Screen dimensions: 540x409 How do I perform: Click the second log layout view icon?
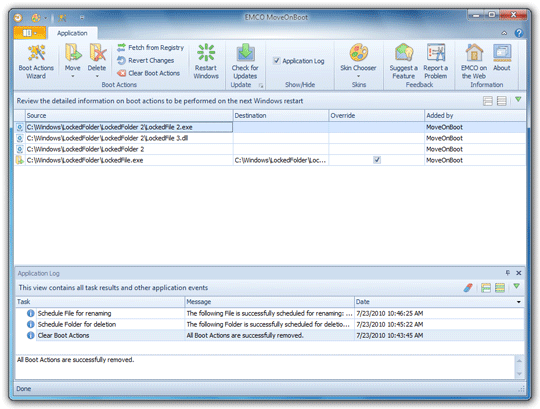[x=500, y=287]
